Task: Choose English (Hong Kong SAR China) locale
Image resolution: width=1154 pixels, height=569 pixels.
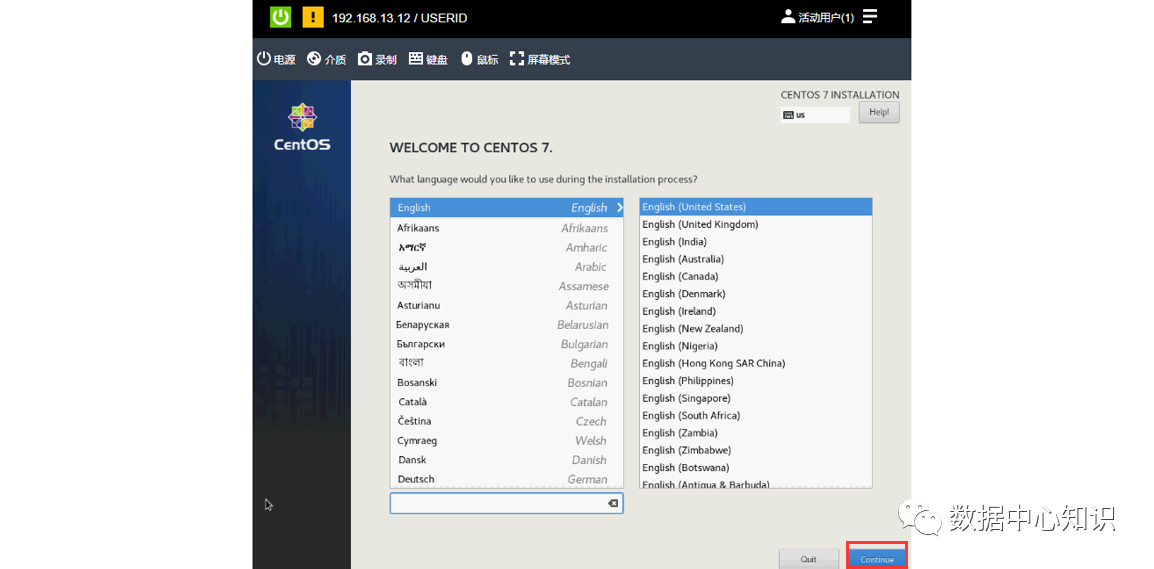Action: pyautogui.click(x=756, y=364)
